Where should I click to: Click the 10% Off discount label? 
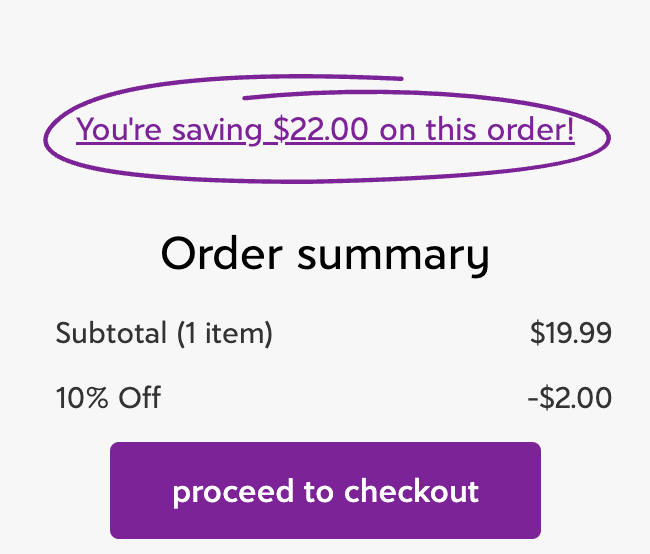point(108,398)
